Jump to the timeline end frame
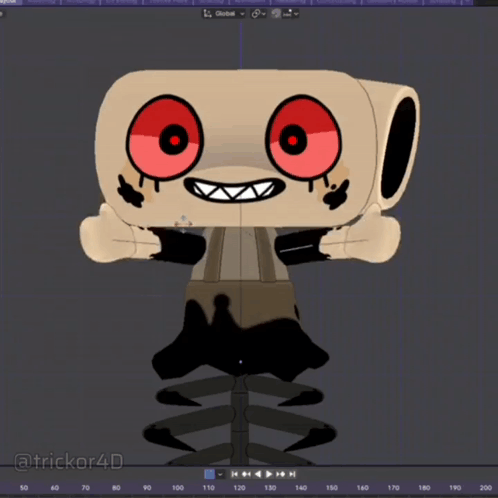The image size is (498, 498). pyautogui.click(x=292, y=474)
